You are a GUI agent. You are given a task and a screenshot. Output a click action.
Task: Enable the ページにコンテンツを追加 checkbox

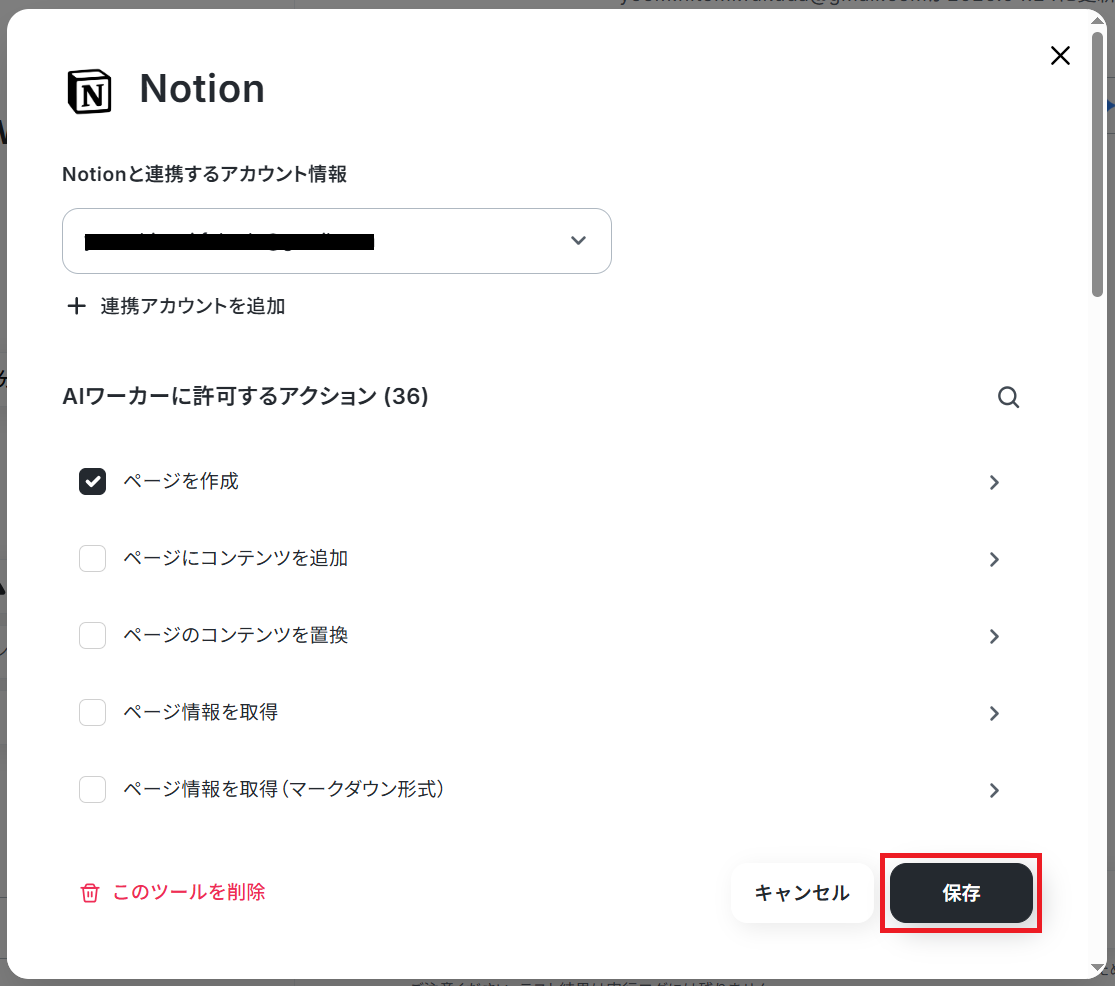point(92,559)
